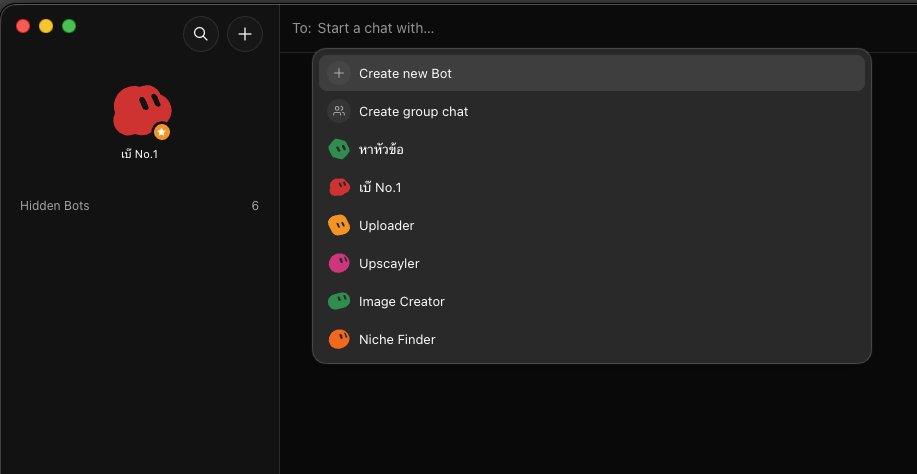Click the people icon beside Create group chat

click(339, 111)
